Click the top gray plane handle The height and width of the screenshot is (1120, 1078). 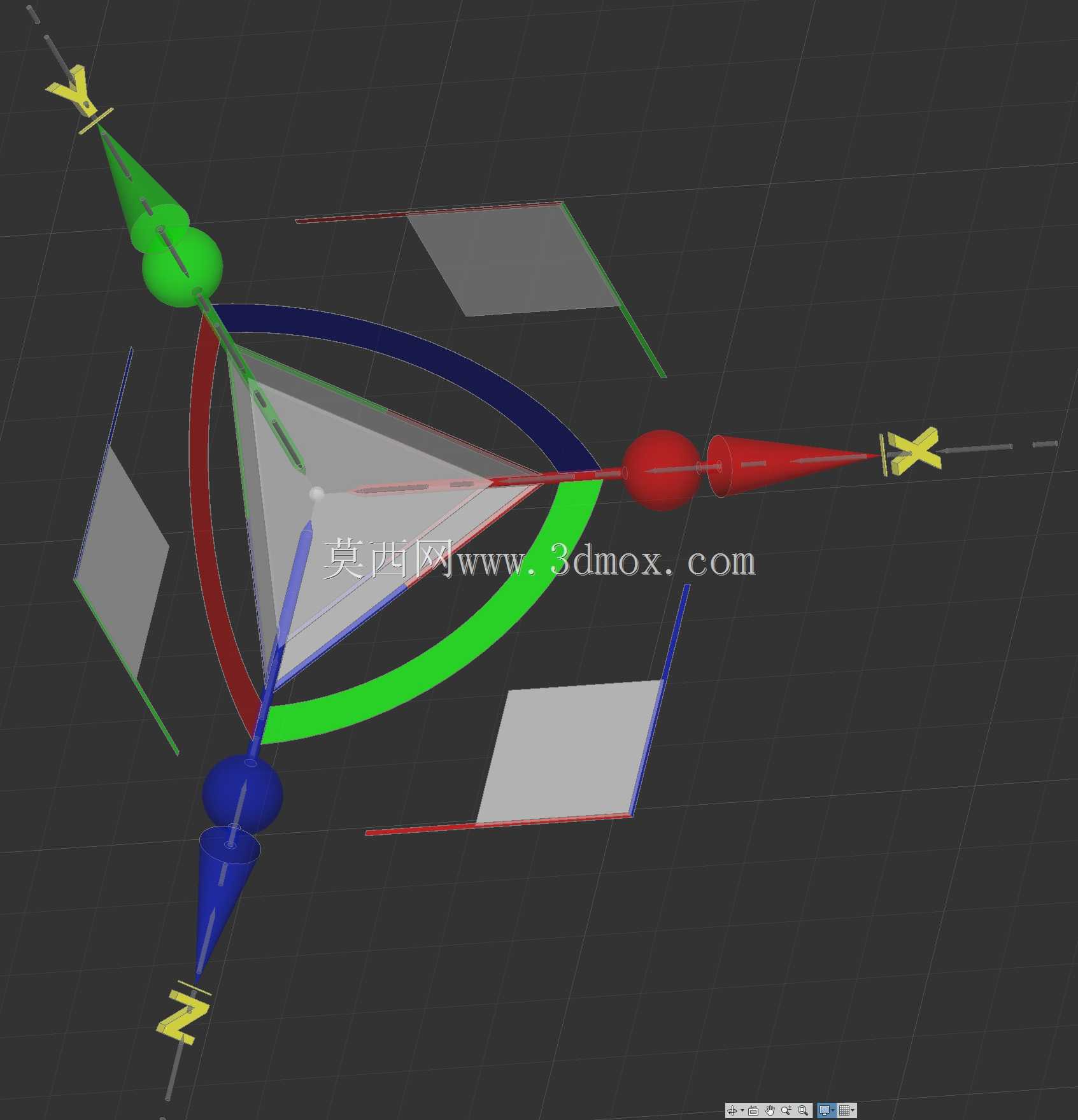(516, 261)
